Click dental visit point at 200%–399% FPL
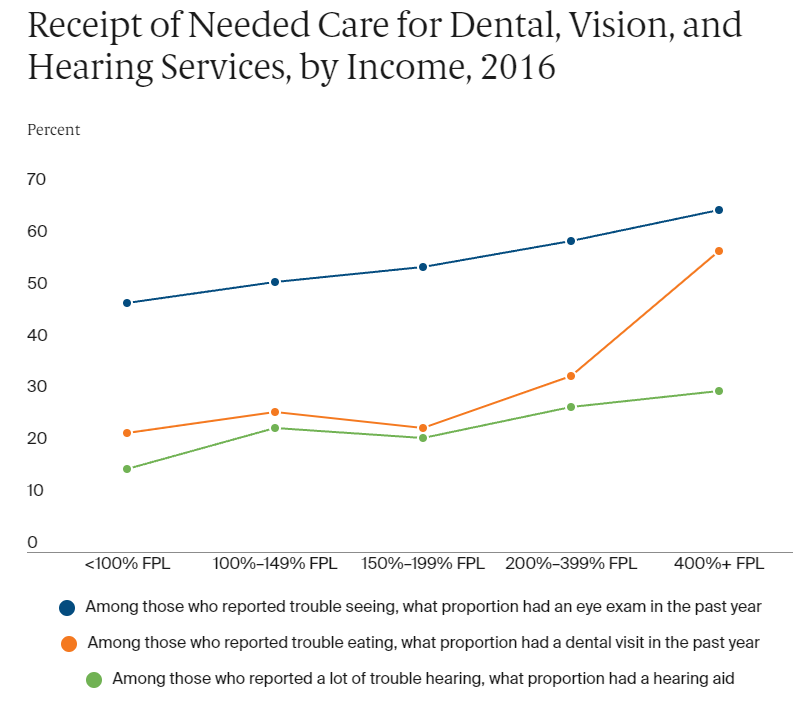 pyautogui.click(x=571, y=376)
